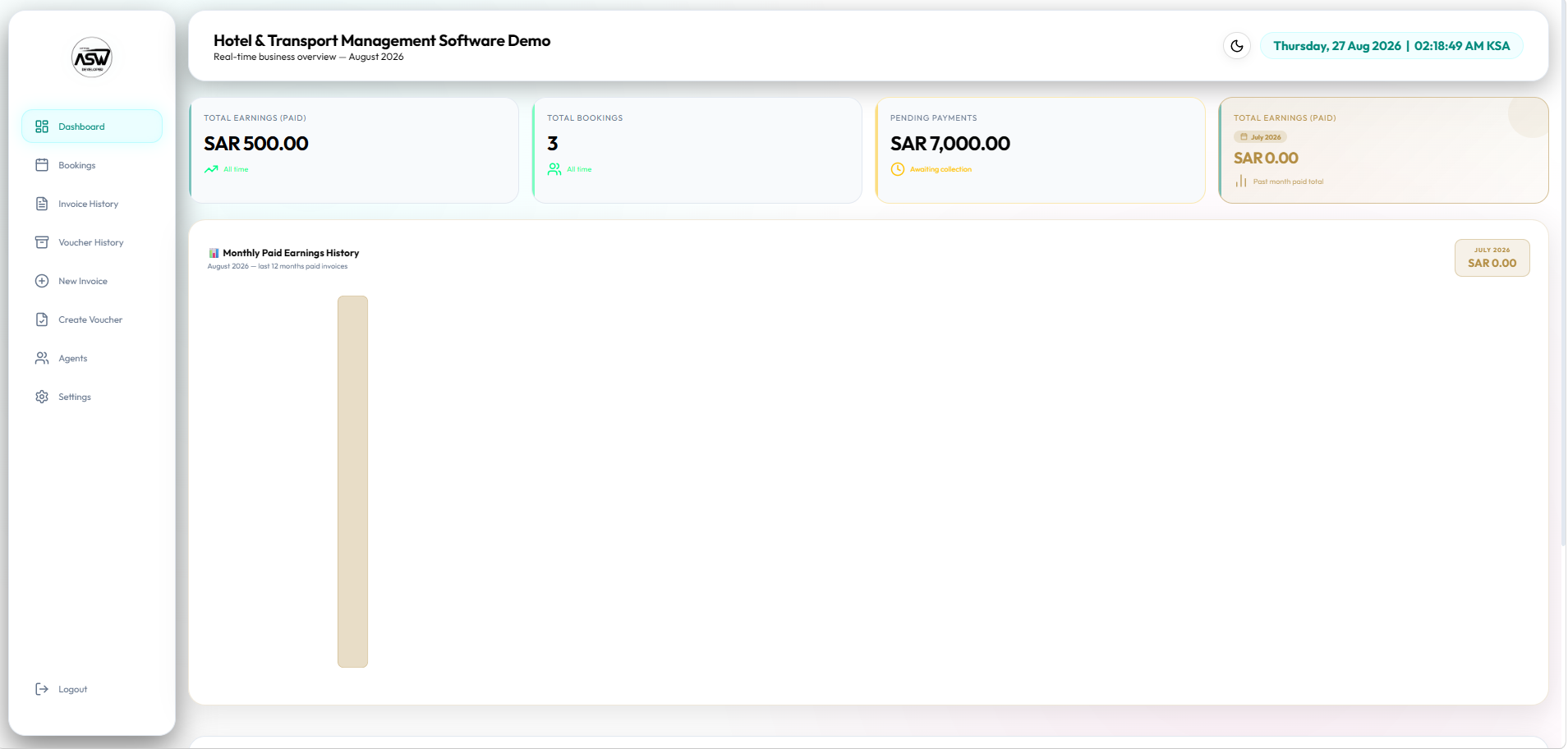1568x749 pixels.
Task: Select the New Invoice label in sidebar
Action: (x=83, y=281)
